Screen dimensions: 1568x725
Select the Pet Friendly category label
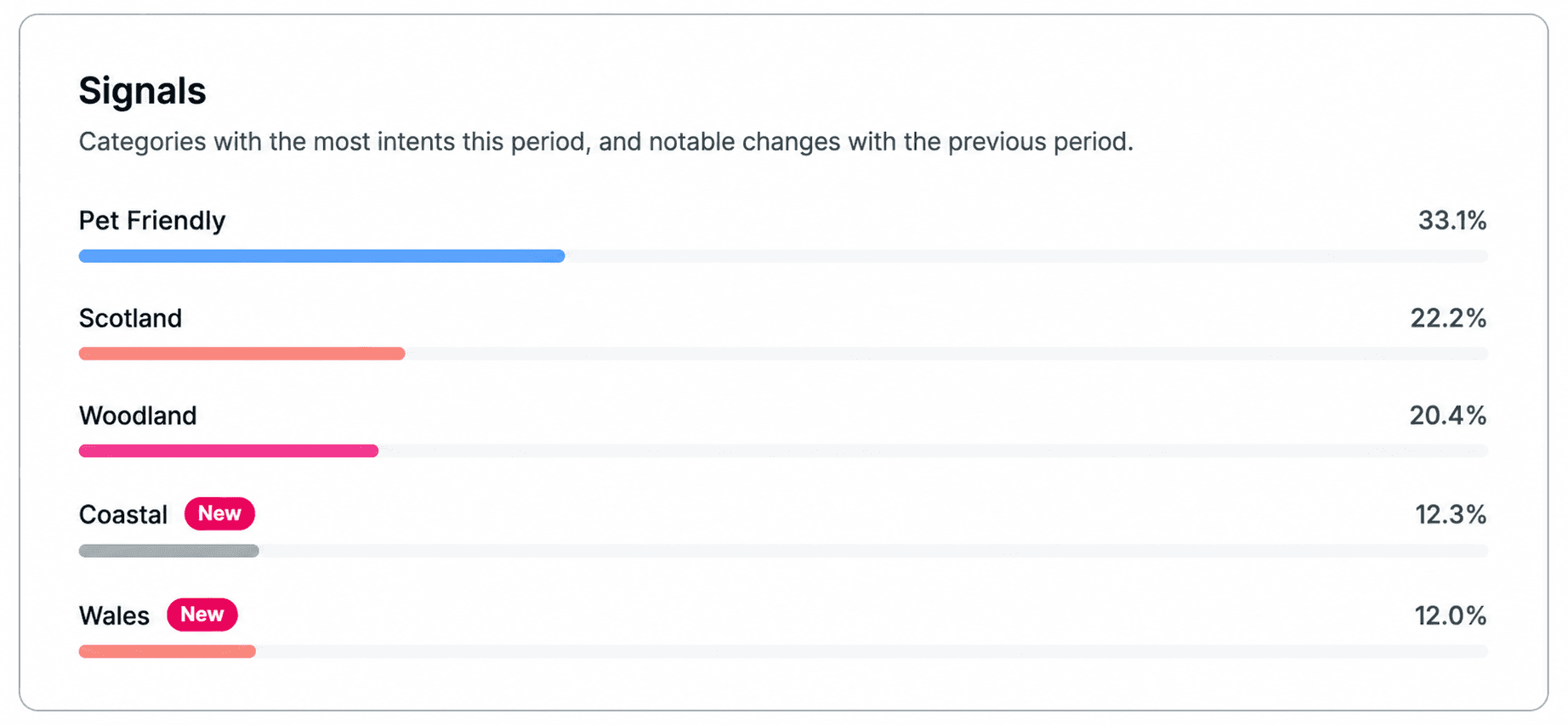point(152,221)
